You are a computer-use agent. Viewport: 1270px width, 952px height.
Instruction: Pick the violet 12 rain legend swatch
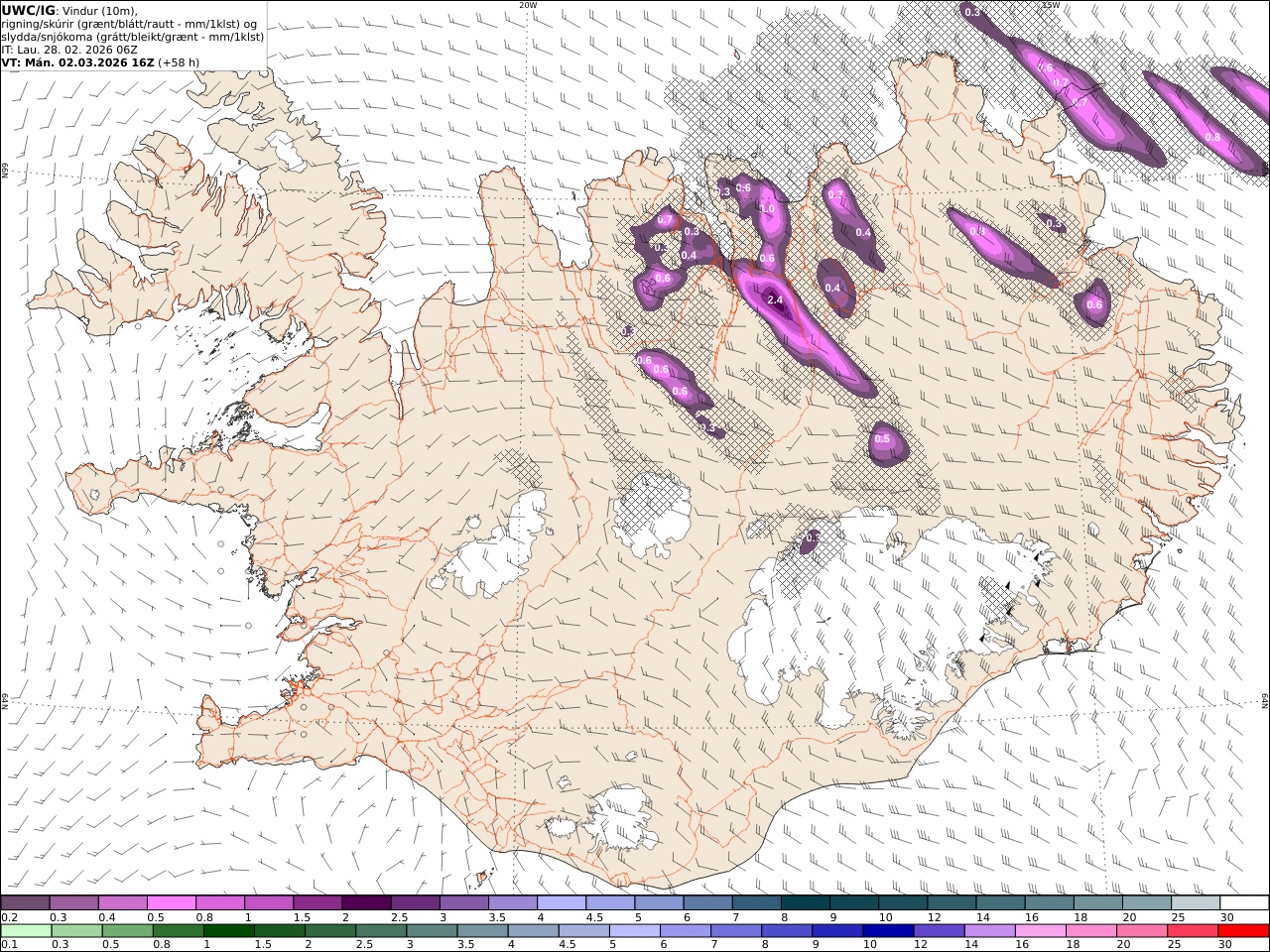tap(938, 931)
